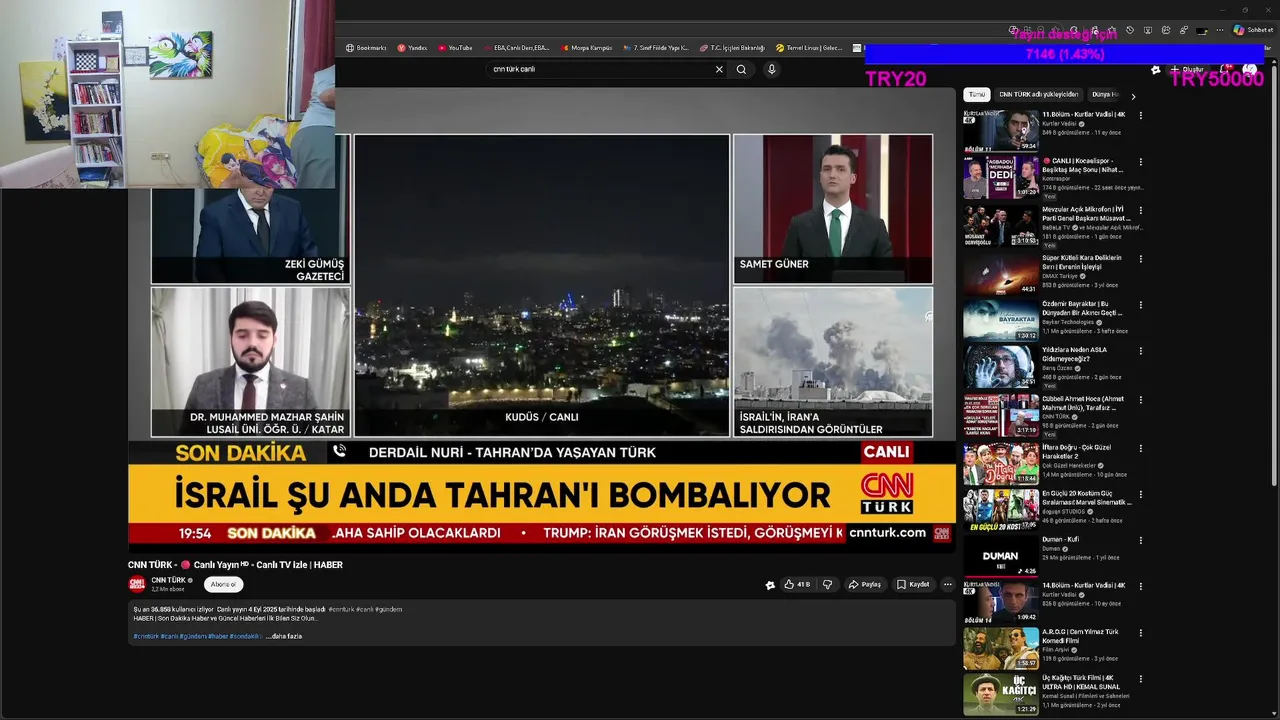Viewport: 1280px width, 720px height.
Task: Start voice search with the microphone icon
Action: [771, 70]
